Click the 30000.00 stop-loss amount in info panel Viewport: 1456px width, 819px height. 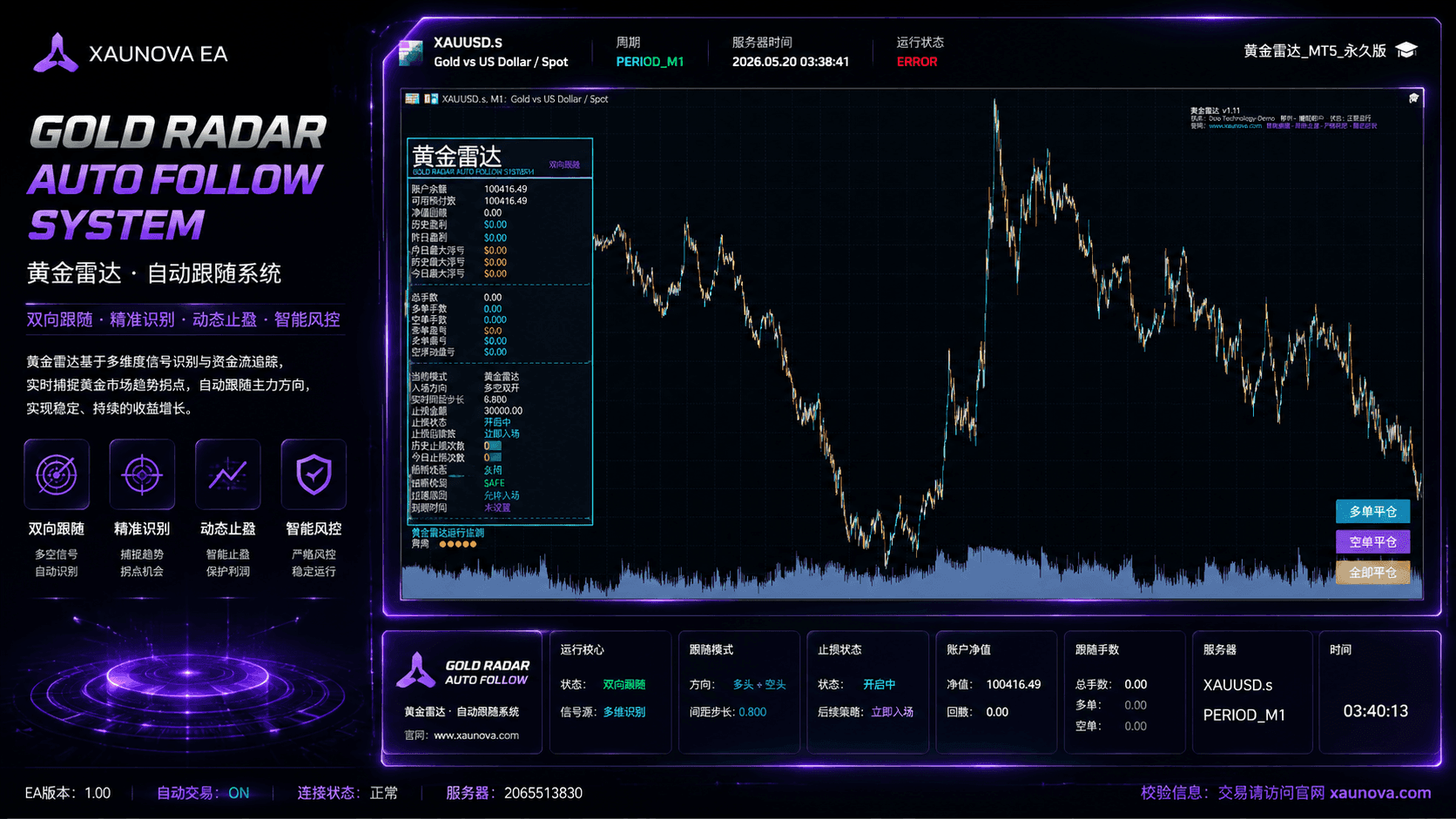pos(503,411)
